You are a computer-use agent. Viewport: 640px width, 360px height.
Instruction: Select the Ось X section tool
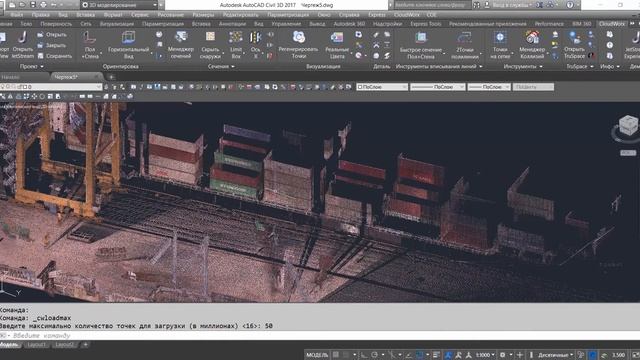256,44
